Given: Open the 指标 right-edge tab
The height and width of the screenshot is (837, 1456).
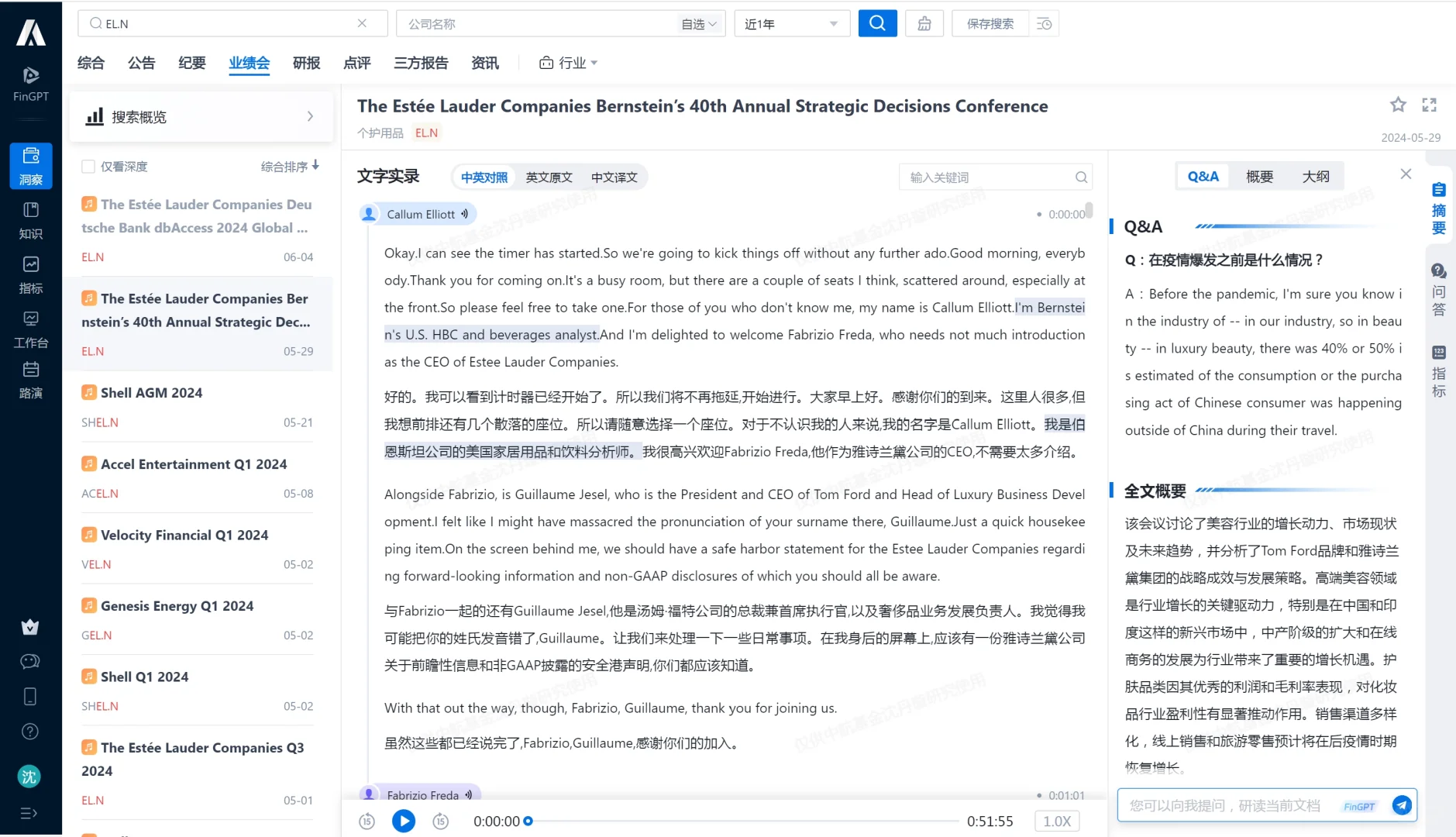Looking at the screenshot, I should coord(1439,370).
